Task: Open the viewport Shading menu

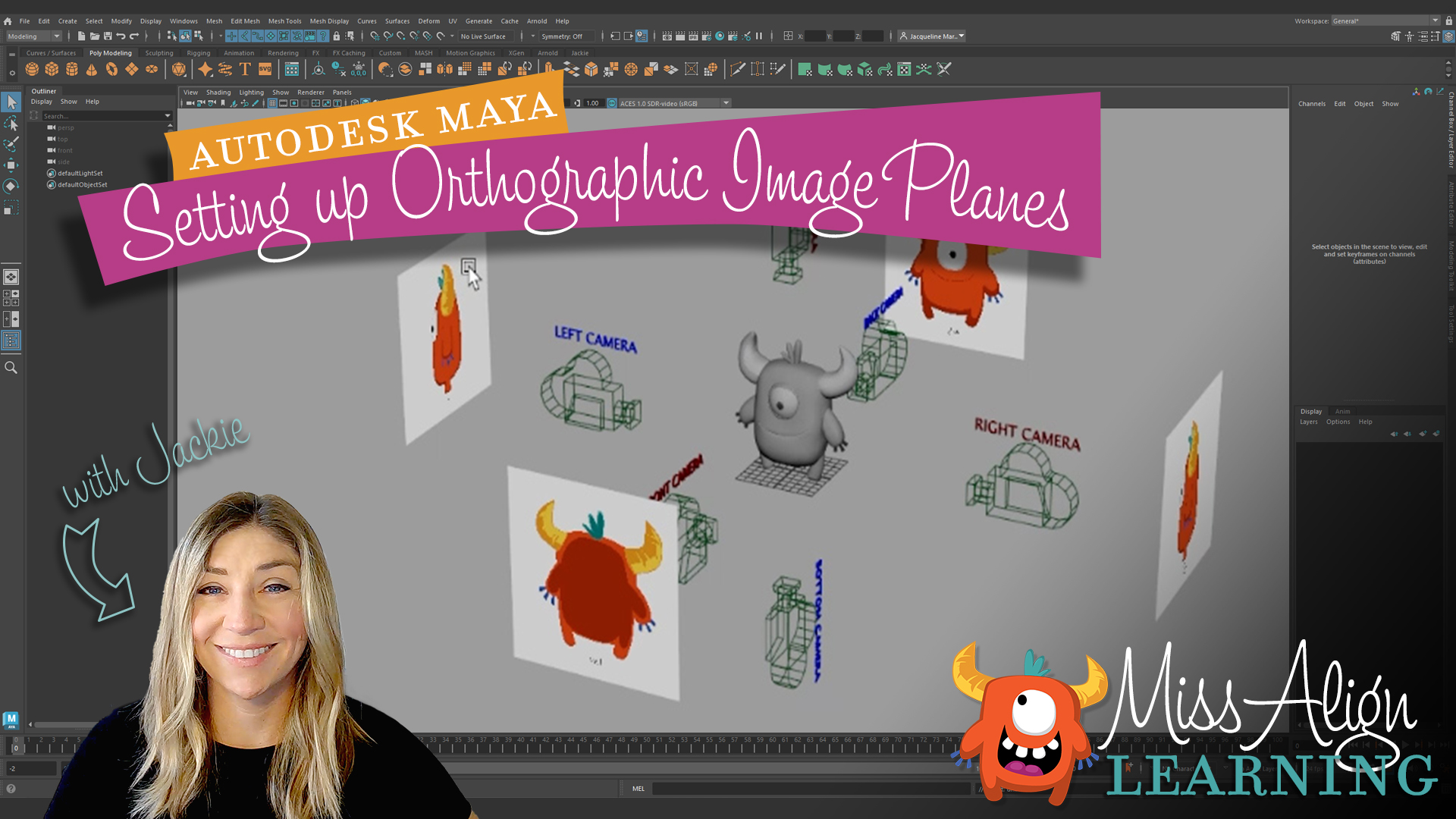Action: (x=218, y=93)
